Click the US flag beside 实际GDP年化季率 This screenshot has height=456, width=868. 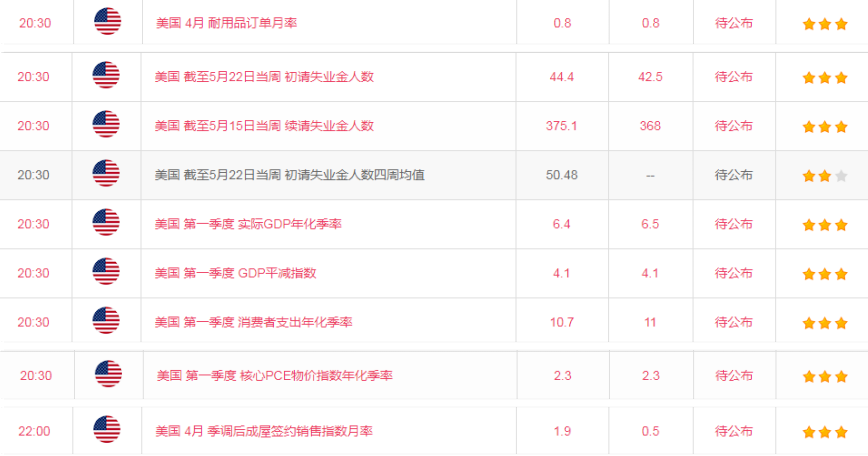[x=106, y=223]
